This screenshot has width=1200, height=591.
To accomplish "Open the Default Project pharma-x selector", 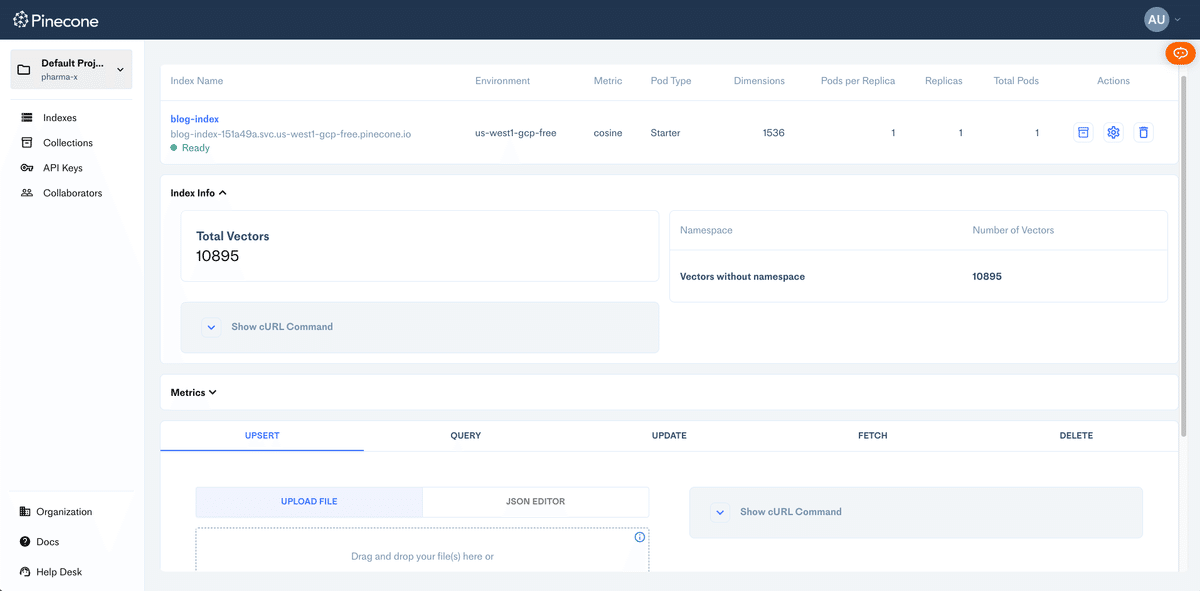I will [71, 69].
